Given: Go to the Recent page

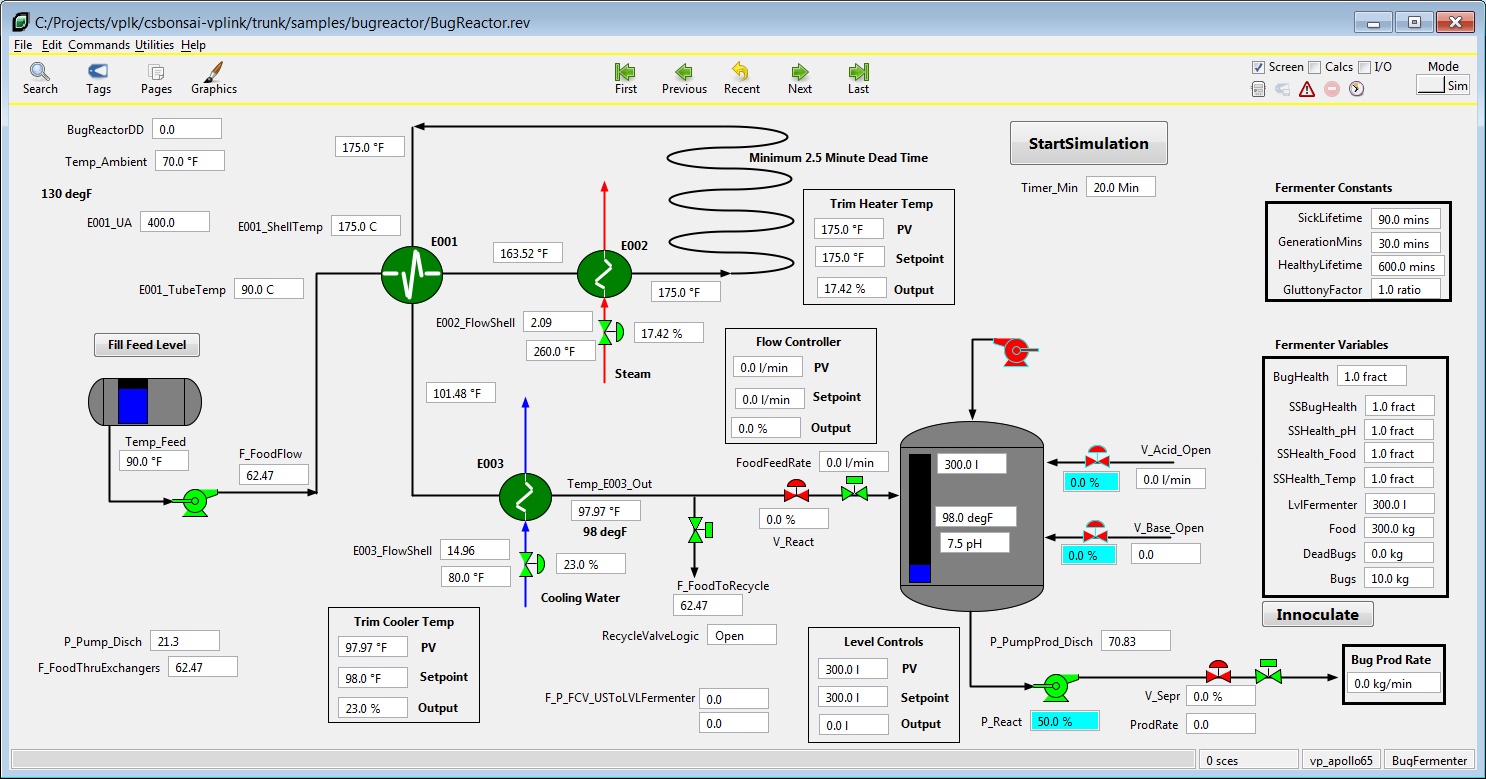Looking at the screenshot, I should [x=742, y=78].
